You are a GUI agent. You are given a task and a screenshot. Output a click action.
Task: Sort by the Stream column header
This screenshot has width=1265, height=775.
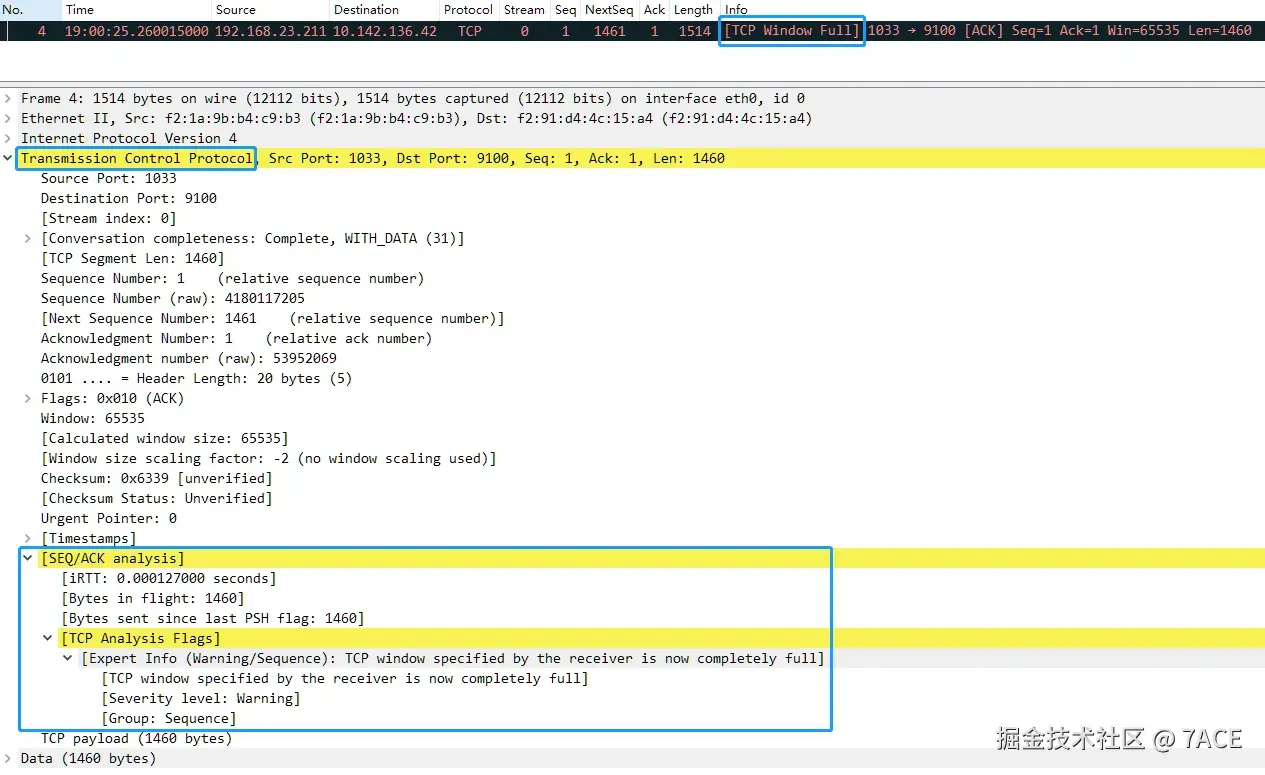coord(524,9)
